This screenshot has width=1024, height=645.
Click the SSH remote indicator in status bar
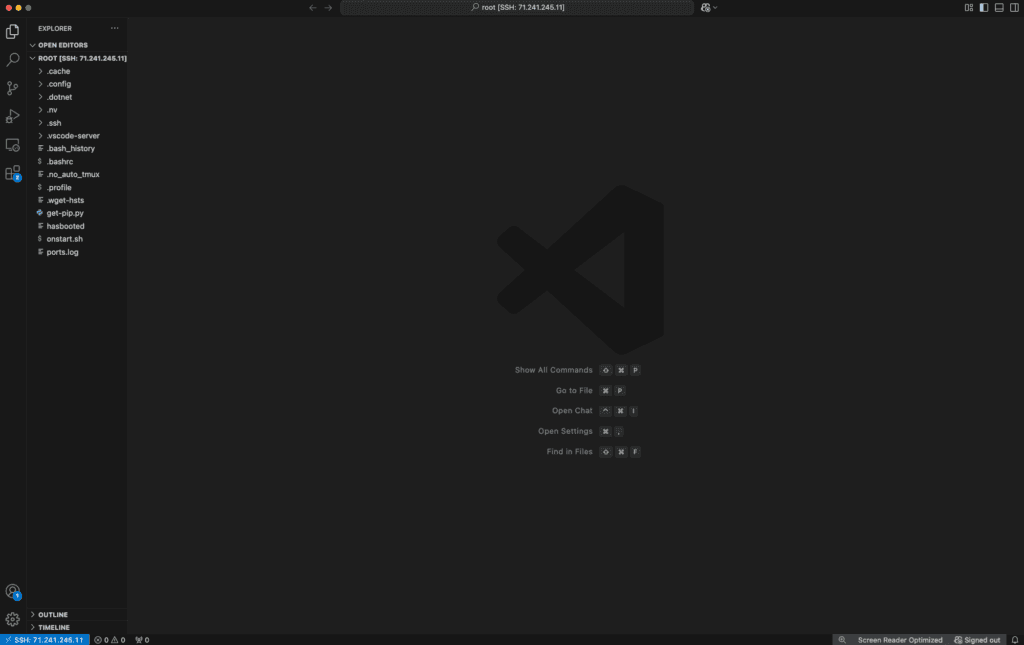click(44, 640)
